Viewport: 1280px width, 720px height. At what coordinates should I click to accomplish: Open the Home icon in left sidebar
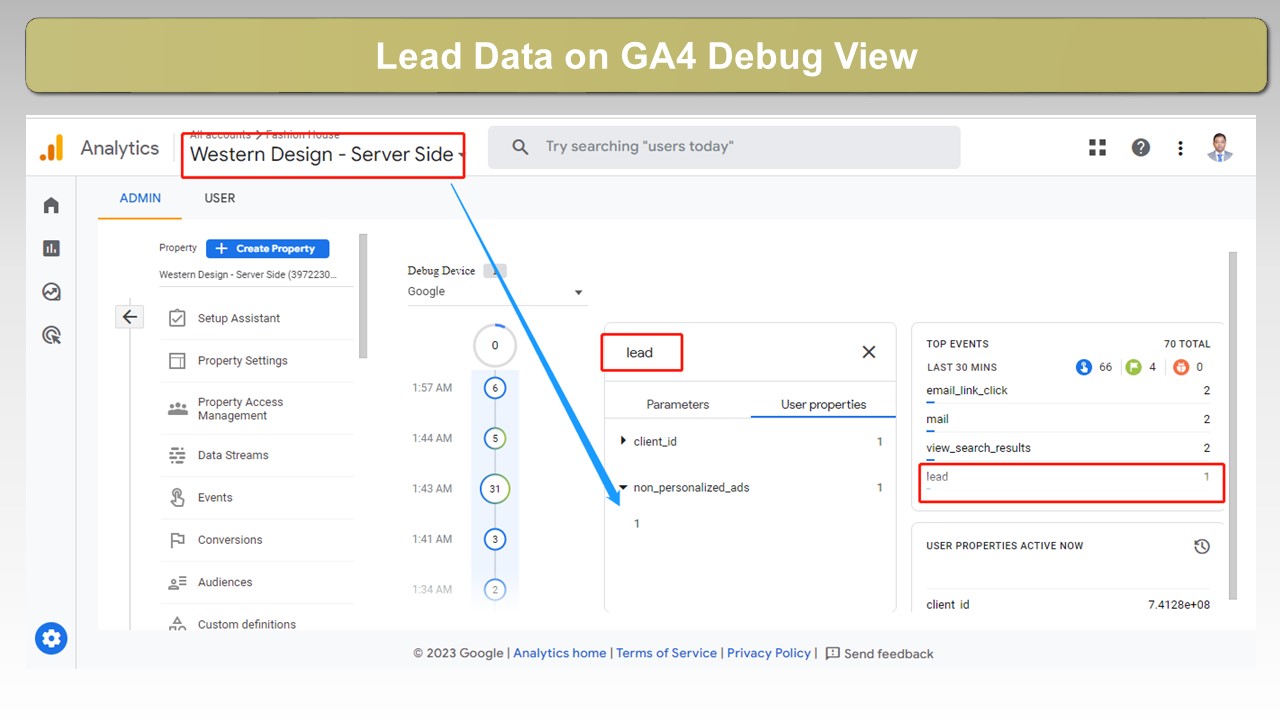[x=51, y=205]
